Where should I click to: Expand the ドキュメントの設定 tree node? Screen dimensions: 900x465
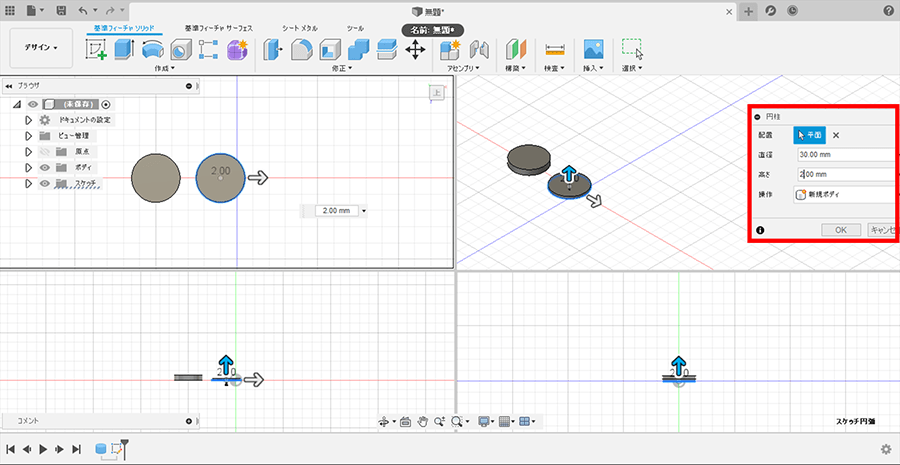tap(29, 119)
